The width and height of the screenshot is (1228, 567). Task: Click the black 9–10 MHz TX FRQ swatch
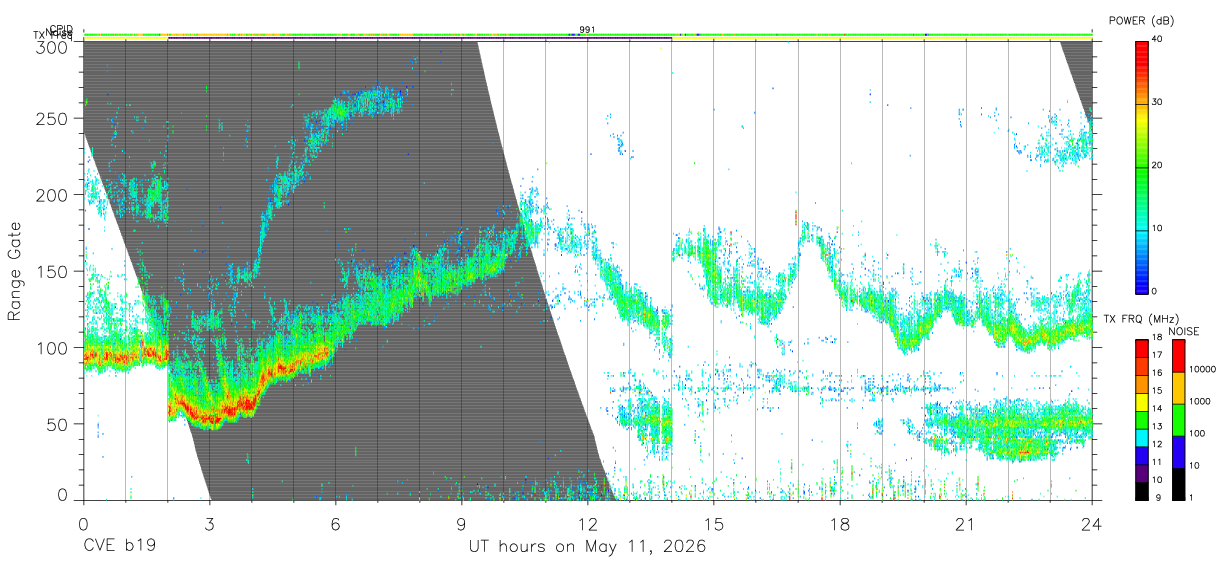[x=1142, y=489]
